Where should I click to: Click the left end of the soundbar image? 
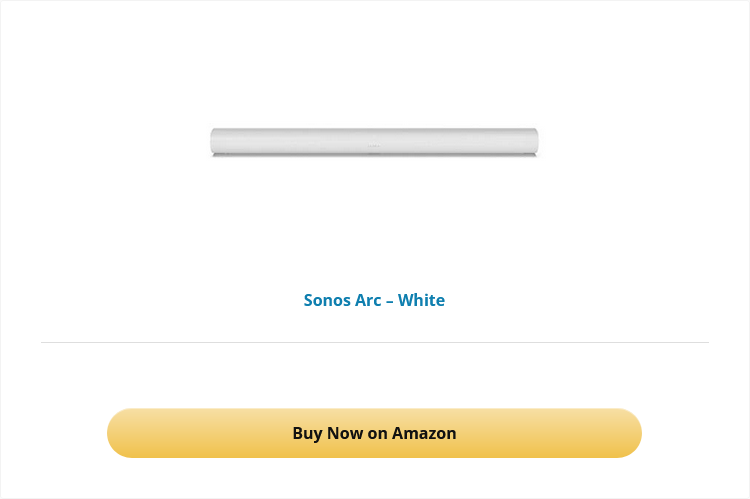pos(216,141)
